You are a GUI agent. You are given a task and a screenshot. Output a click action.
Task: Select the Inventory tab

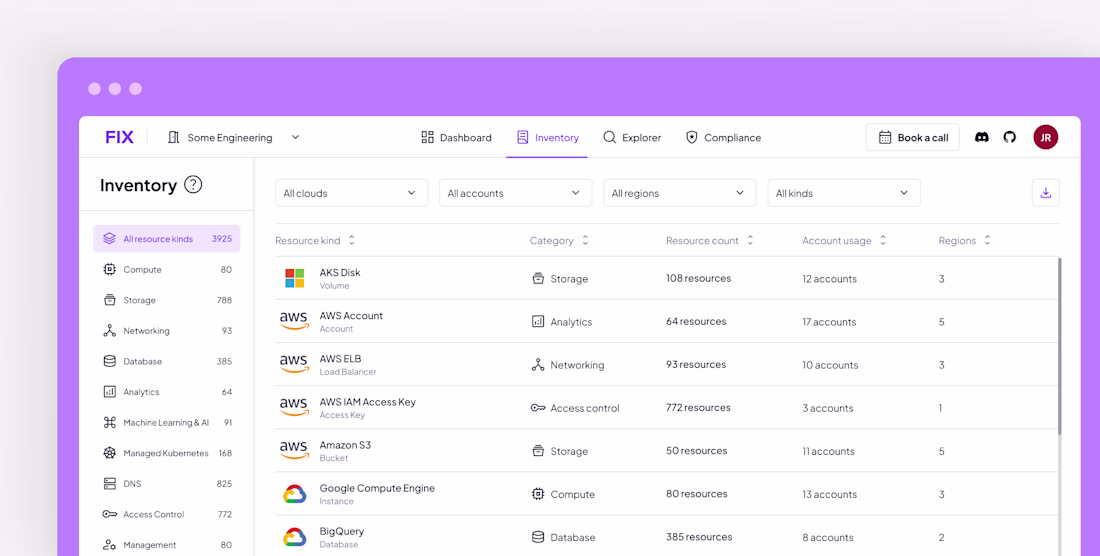547,137
